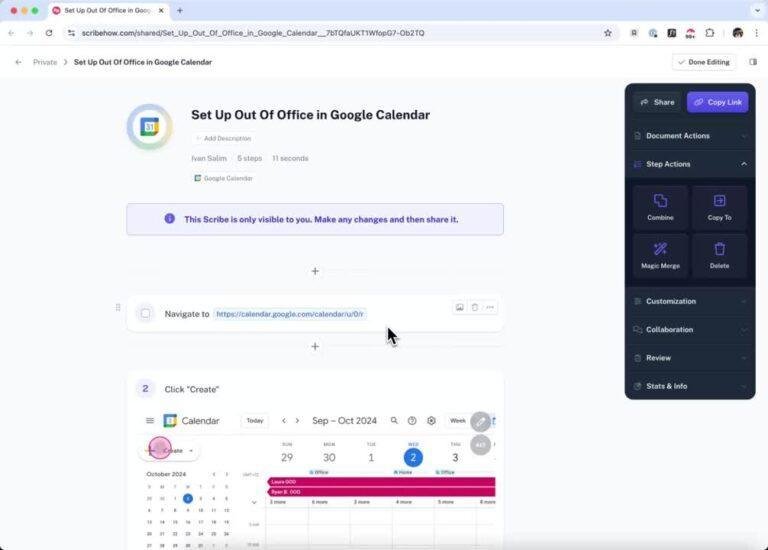Click the author name Ivan Salim
The width and height of the screenshot is (768, 550).
pyautogui.click(x=209, y=158)
